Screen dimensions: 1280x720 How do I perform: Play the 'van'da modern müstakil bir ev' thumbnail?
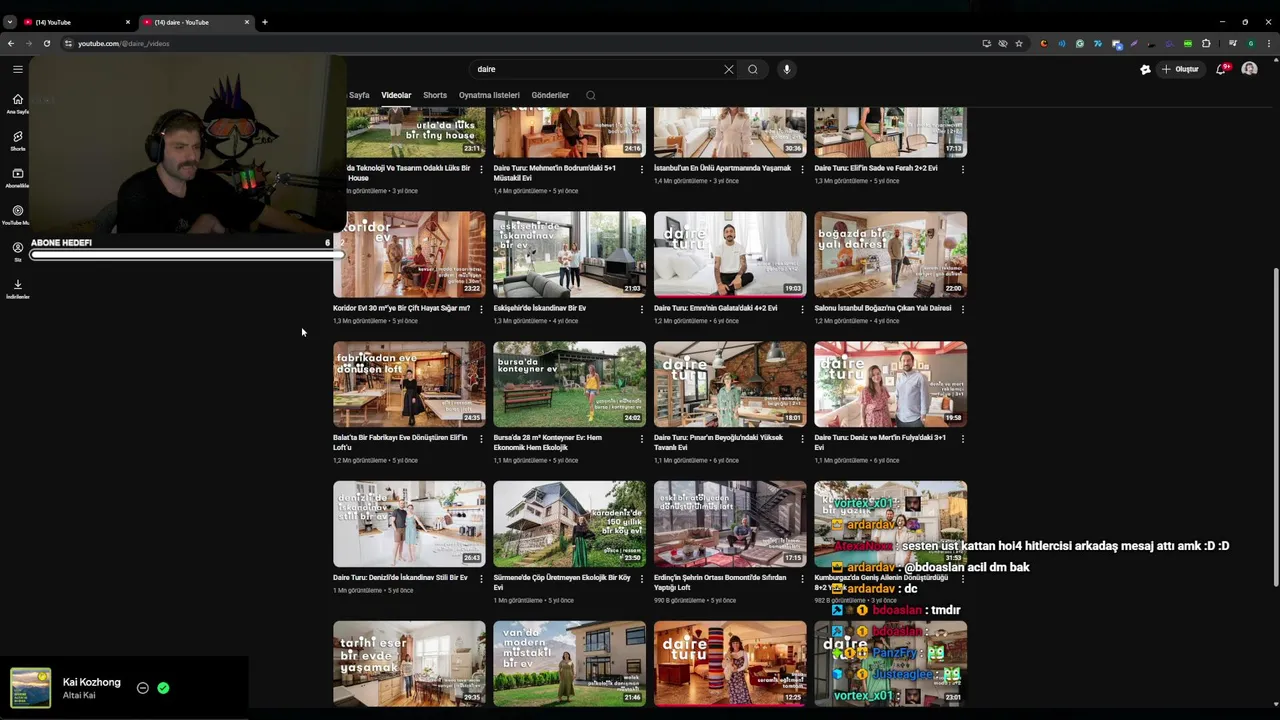pos(569,664)
